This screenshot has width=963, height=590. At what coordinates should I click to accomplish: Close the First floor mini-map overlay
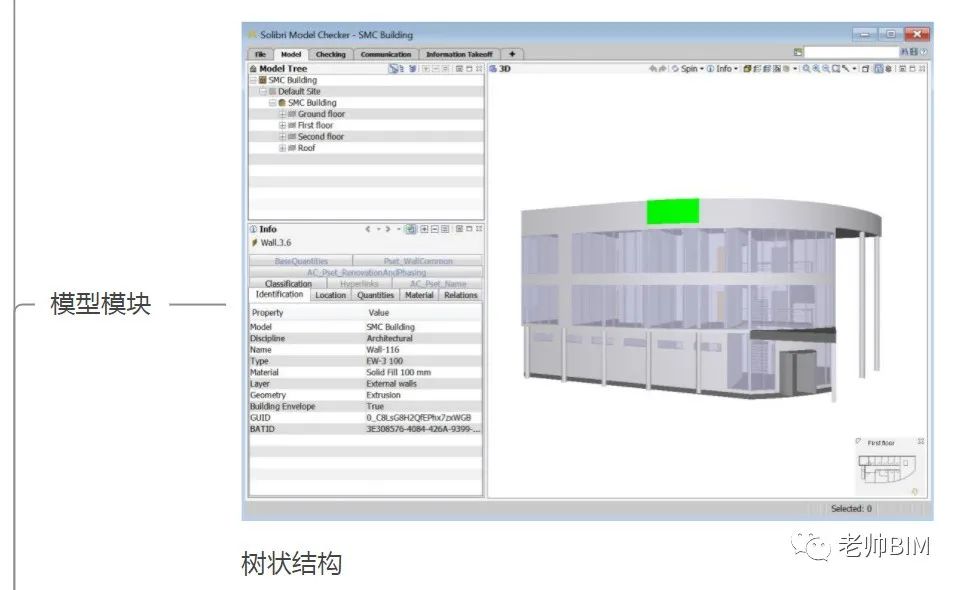(921, 441)
